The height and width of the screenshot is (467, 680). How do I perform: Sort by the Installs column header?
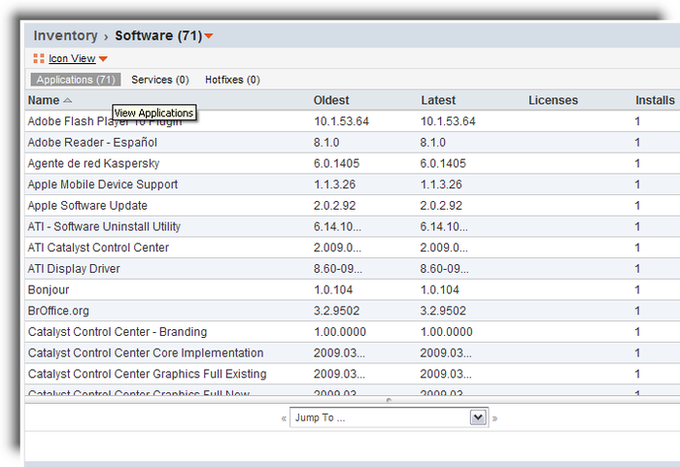pos(655,101)
